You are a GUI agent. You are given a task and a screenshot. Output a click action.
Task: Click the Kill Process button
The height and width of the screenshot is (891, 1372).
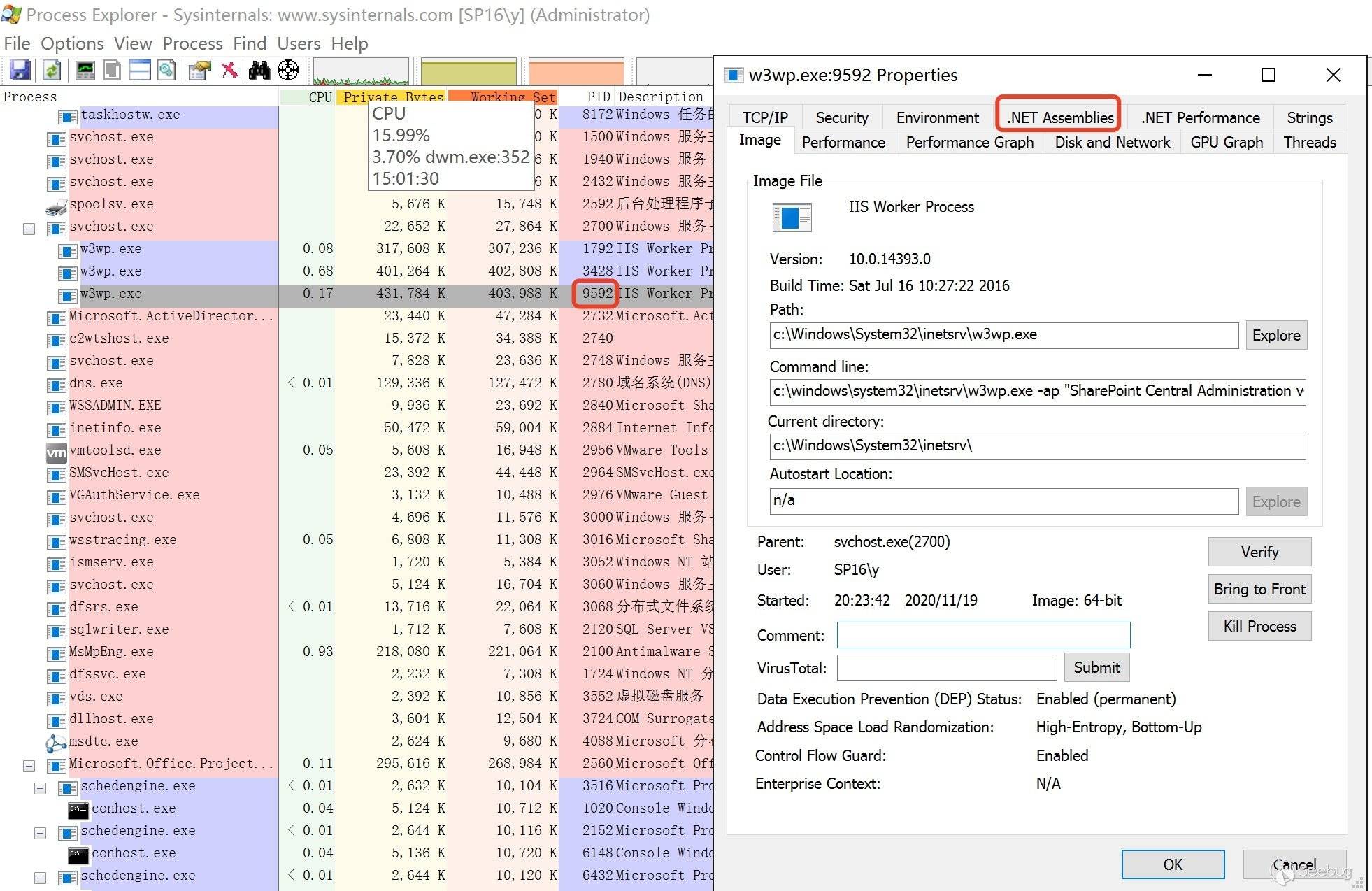tap(1259, 626)
